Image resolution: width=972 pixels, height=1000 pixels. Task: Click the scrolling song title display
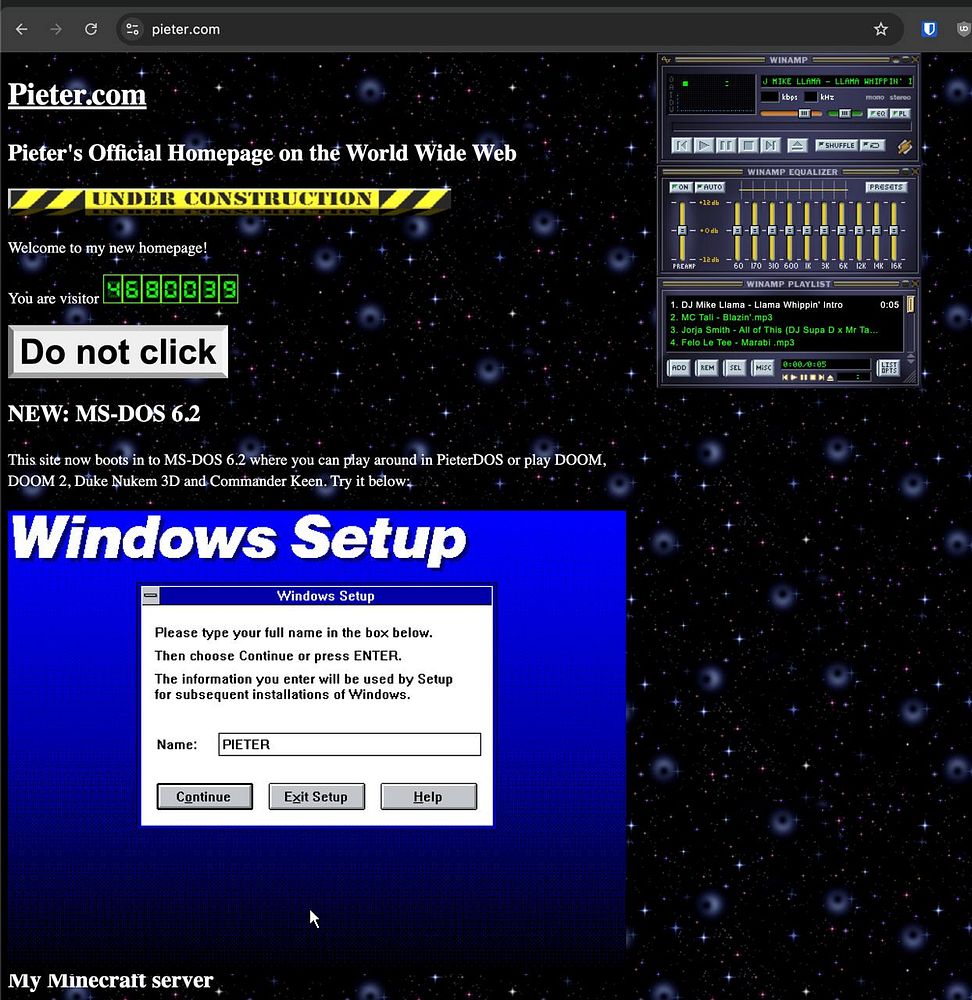(837, 81)
